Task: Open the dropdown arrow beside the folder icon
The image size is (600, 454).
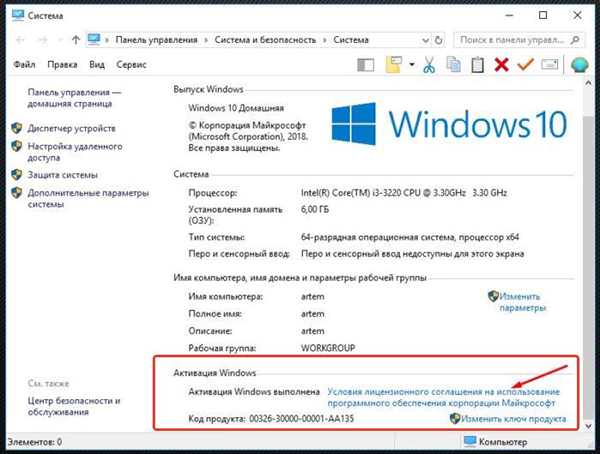Action: (412, 64)
